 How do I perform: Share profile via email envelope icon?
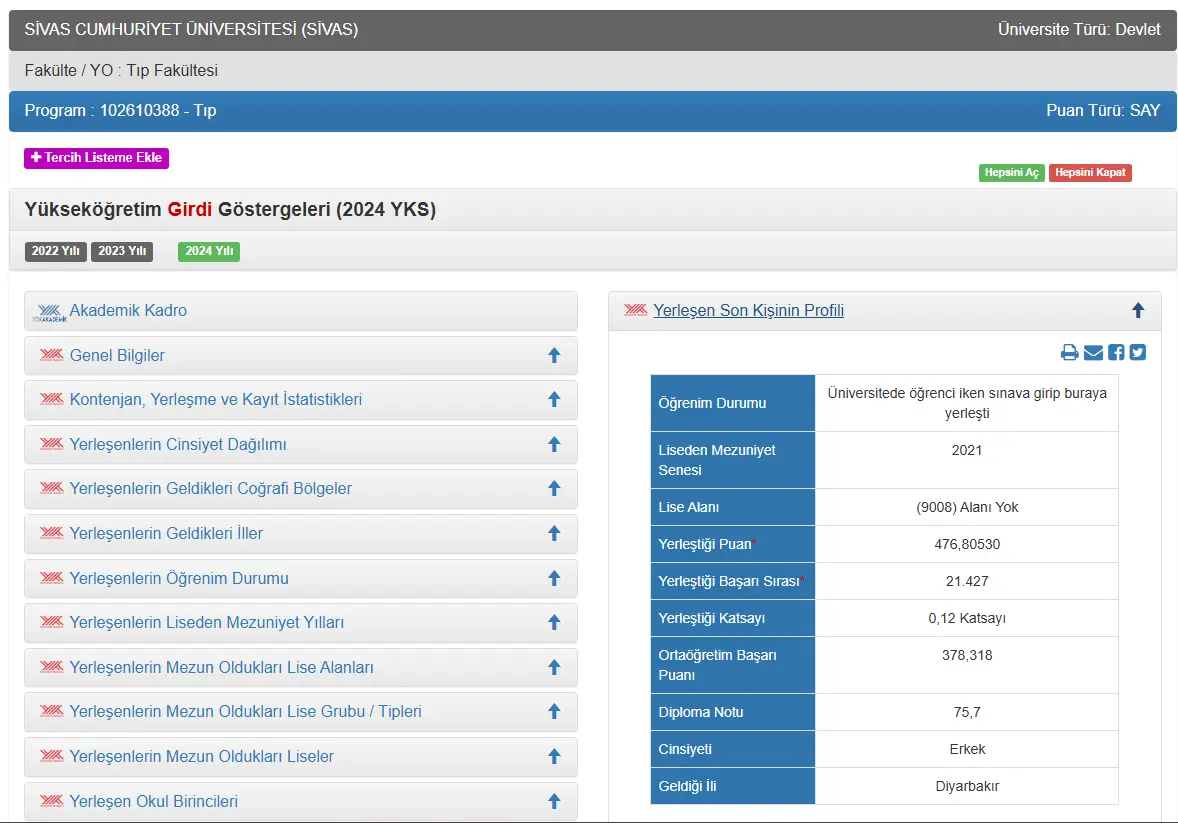click(1093, 352)
